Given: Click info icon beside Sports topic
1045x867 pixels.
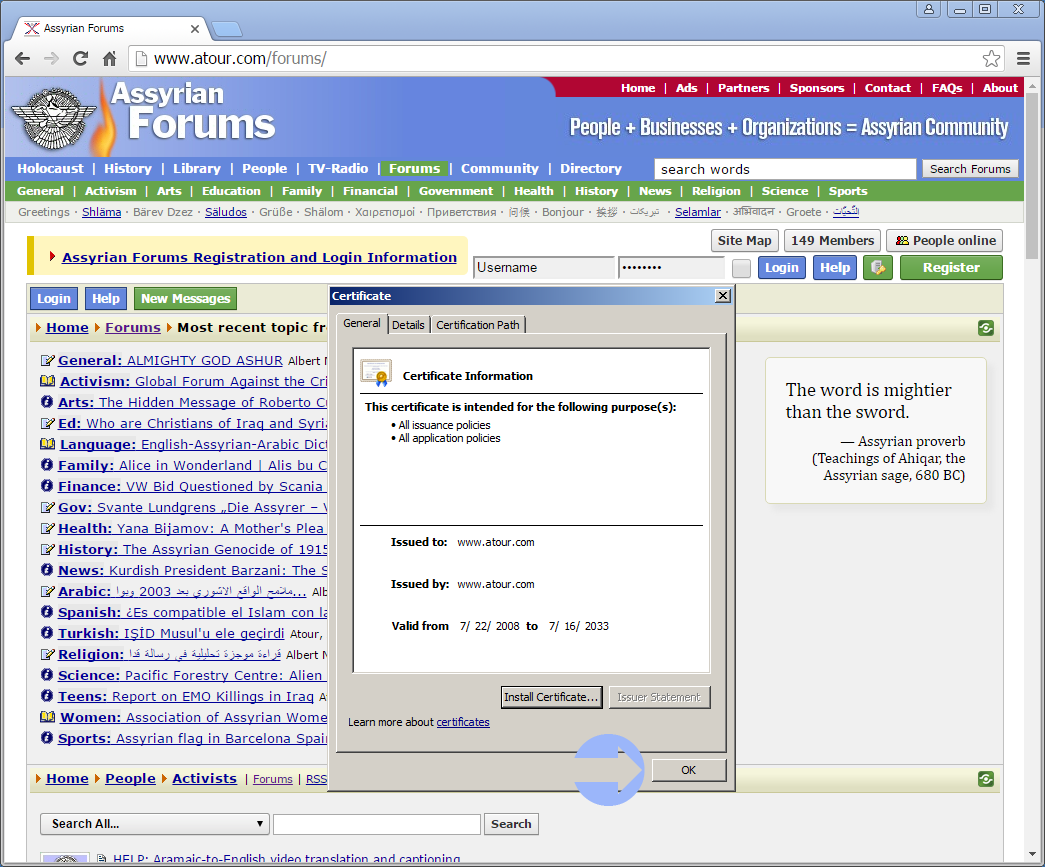Looking at the screenshot, I should click(47, 738).
